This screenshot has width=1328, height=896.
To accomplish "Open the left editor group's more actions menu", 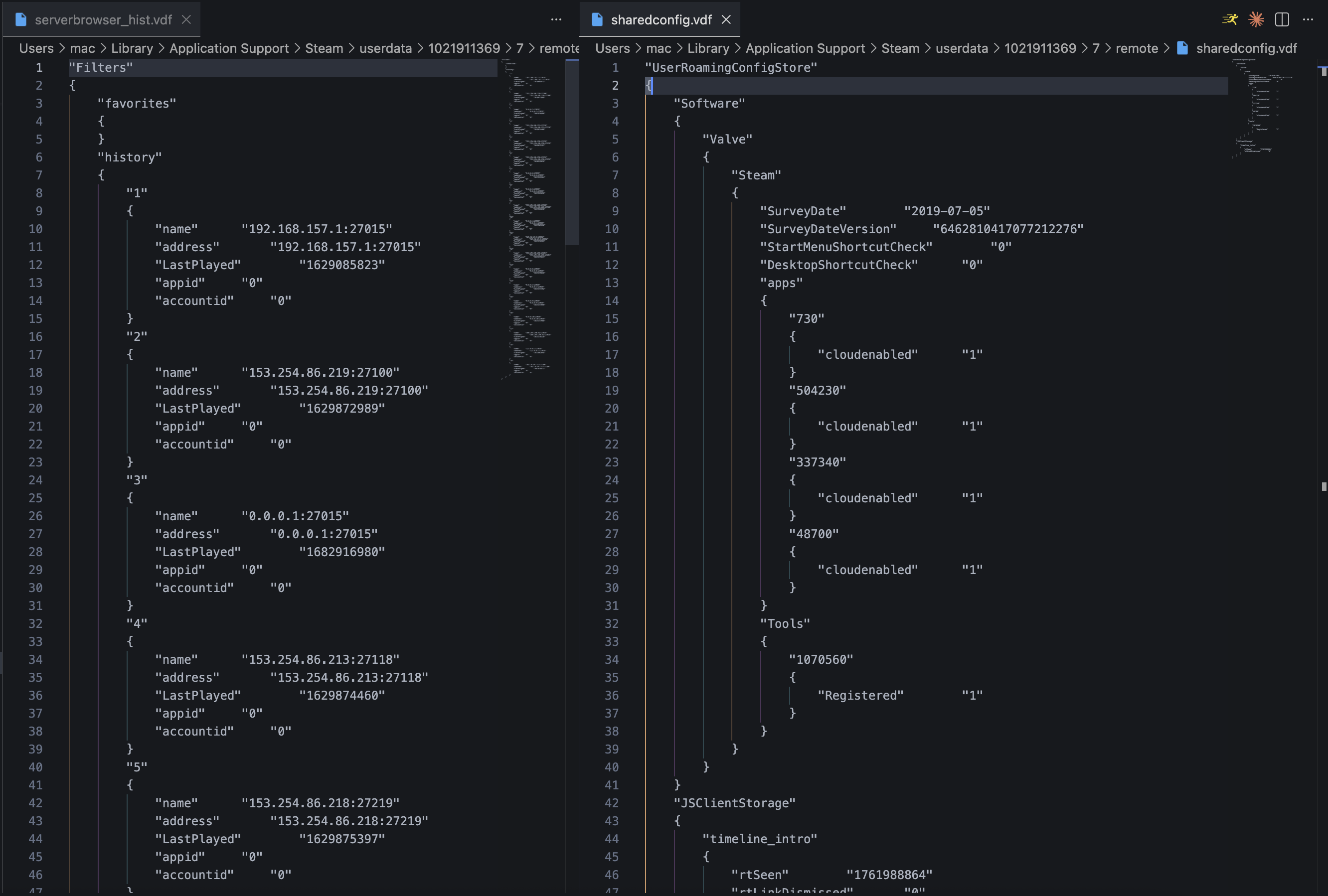I will point(556,19).
